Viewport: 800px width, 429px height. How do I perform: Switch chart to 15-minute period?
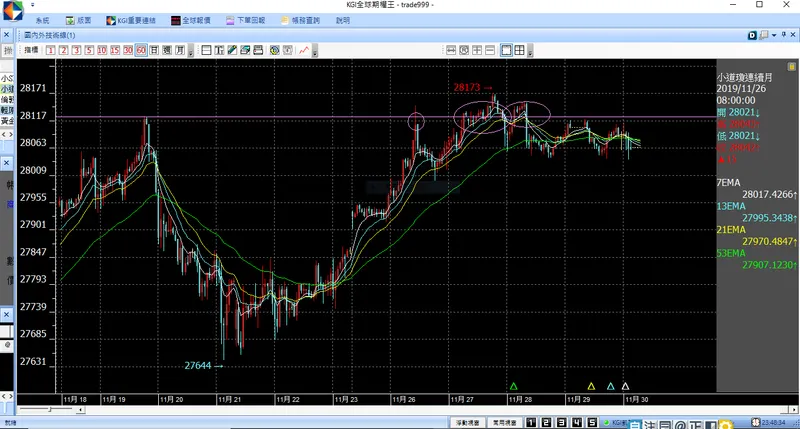click(115, 50)
